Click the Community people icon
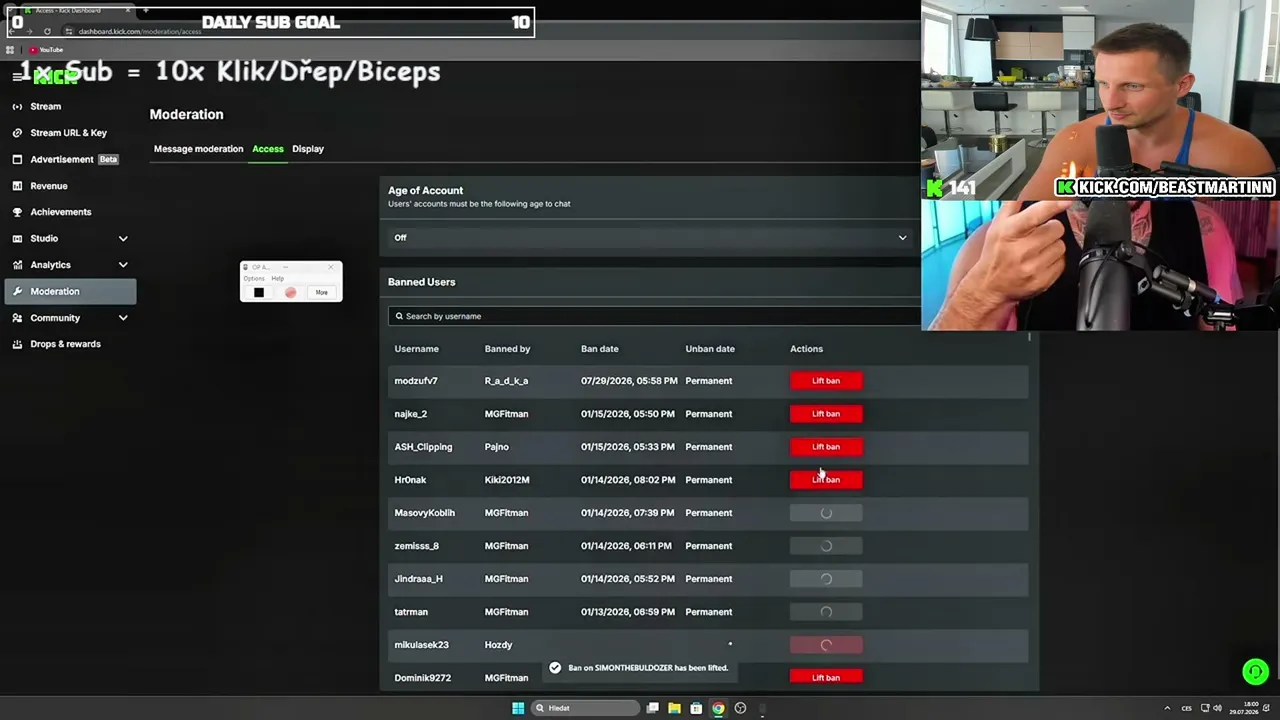This screenshot has width=1280, height=720. [x=17, y=318]
